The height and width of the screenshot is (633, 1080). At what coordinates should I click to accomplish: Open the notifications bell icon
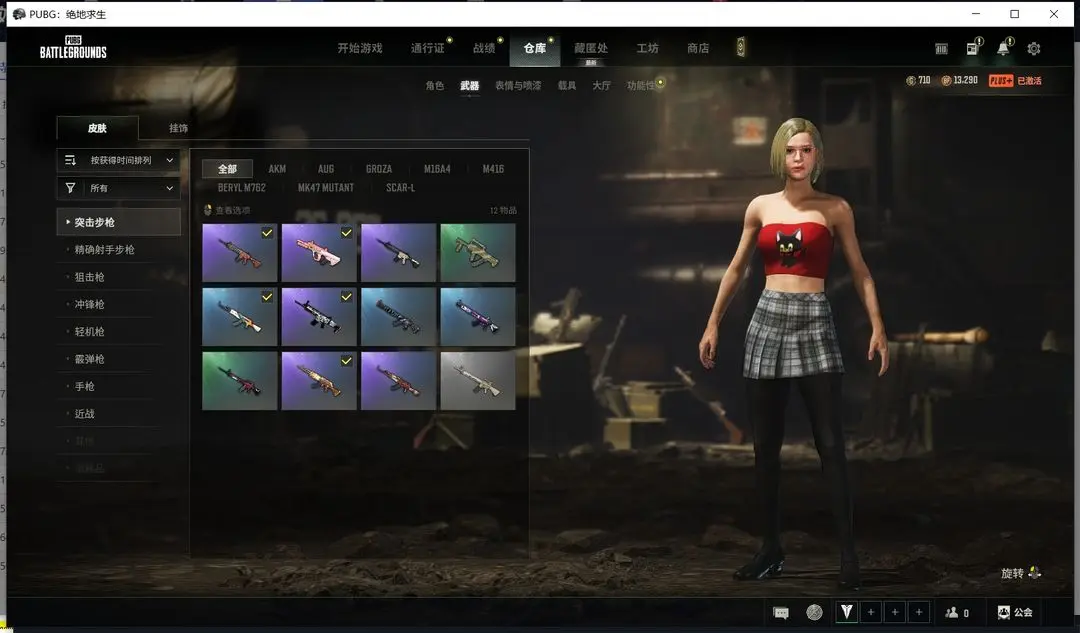(x=1003, y=49)
